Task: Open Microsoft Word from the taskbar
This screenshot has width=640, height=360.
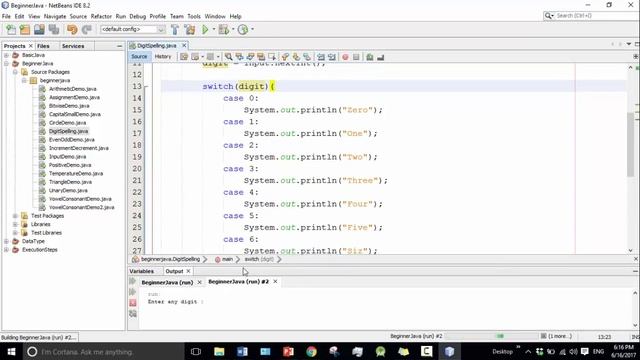Action: click(242, 351)
